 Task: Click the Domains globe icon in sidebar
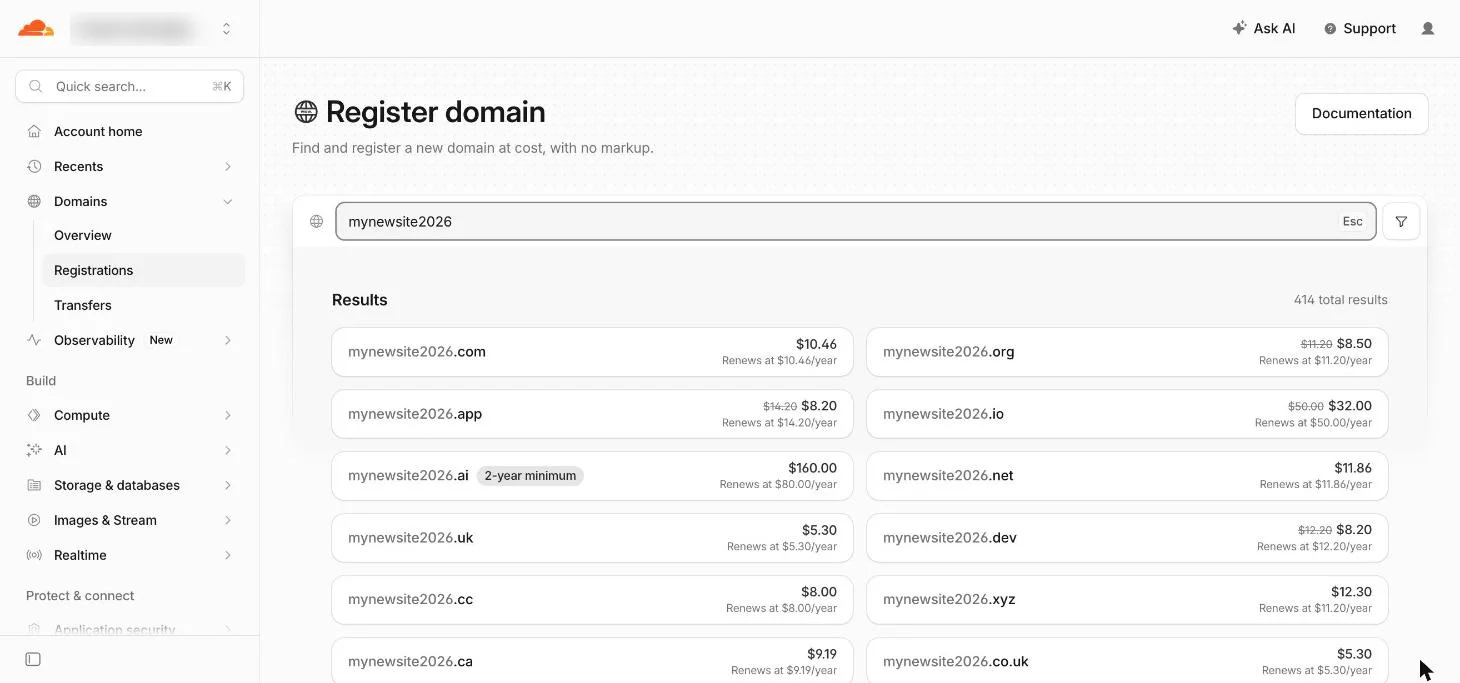[x=34, y=201]
